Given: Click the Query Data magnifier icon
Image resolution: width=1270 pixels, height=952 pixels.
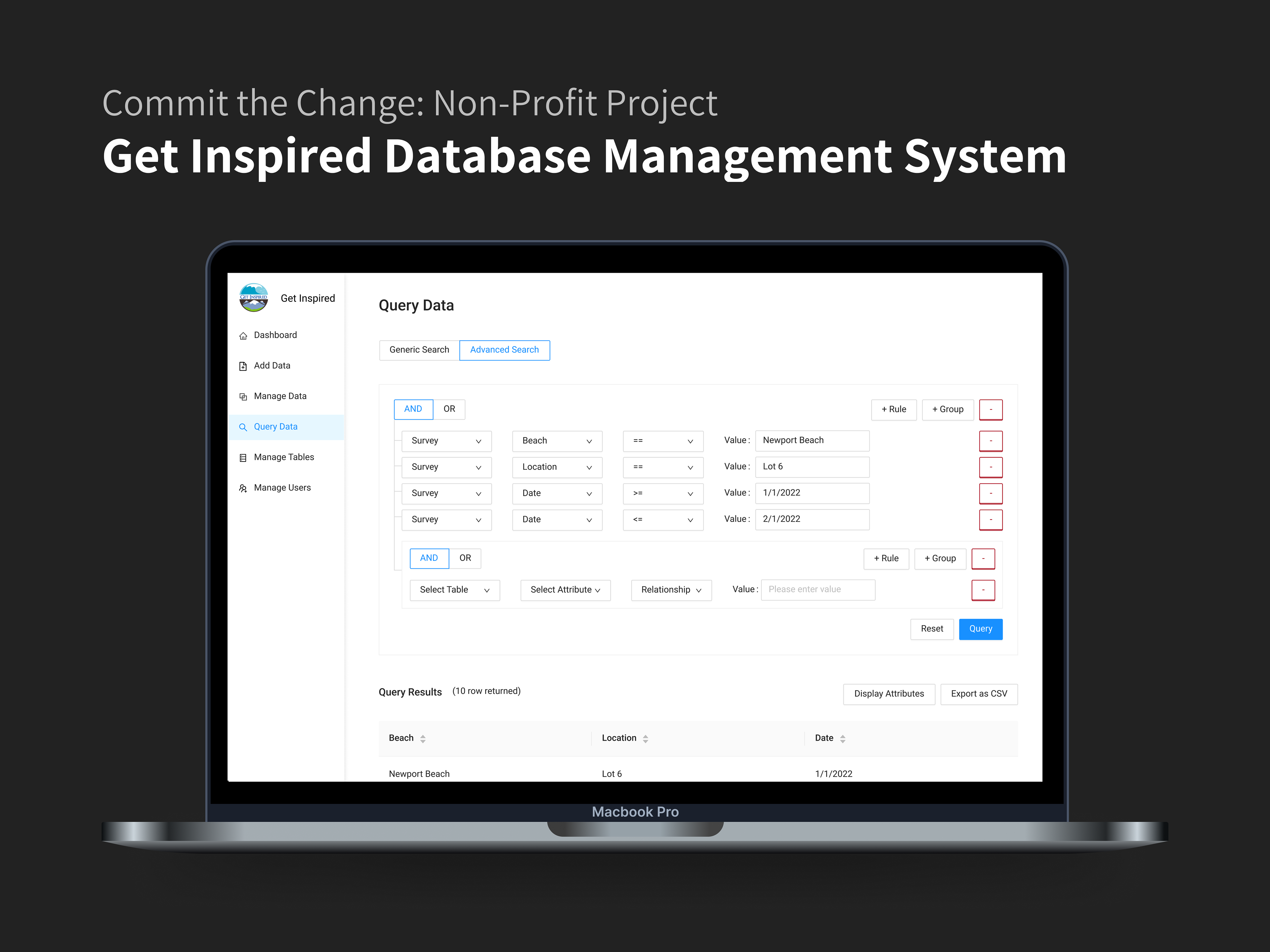Looking at the screenshot, I should [x=243, y=427].
